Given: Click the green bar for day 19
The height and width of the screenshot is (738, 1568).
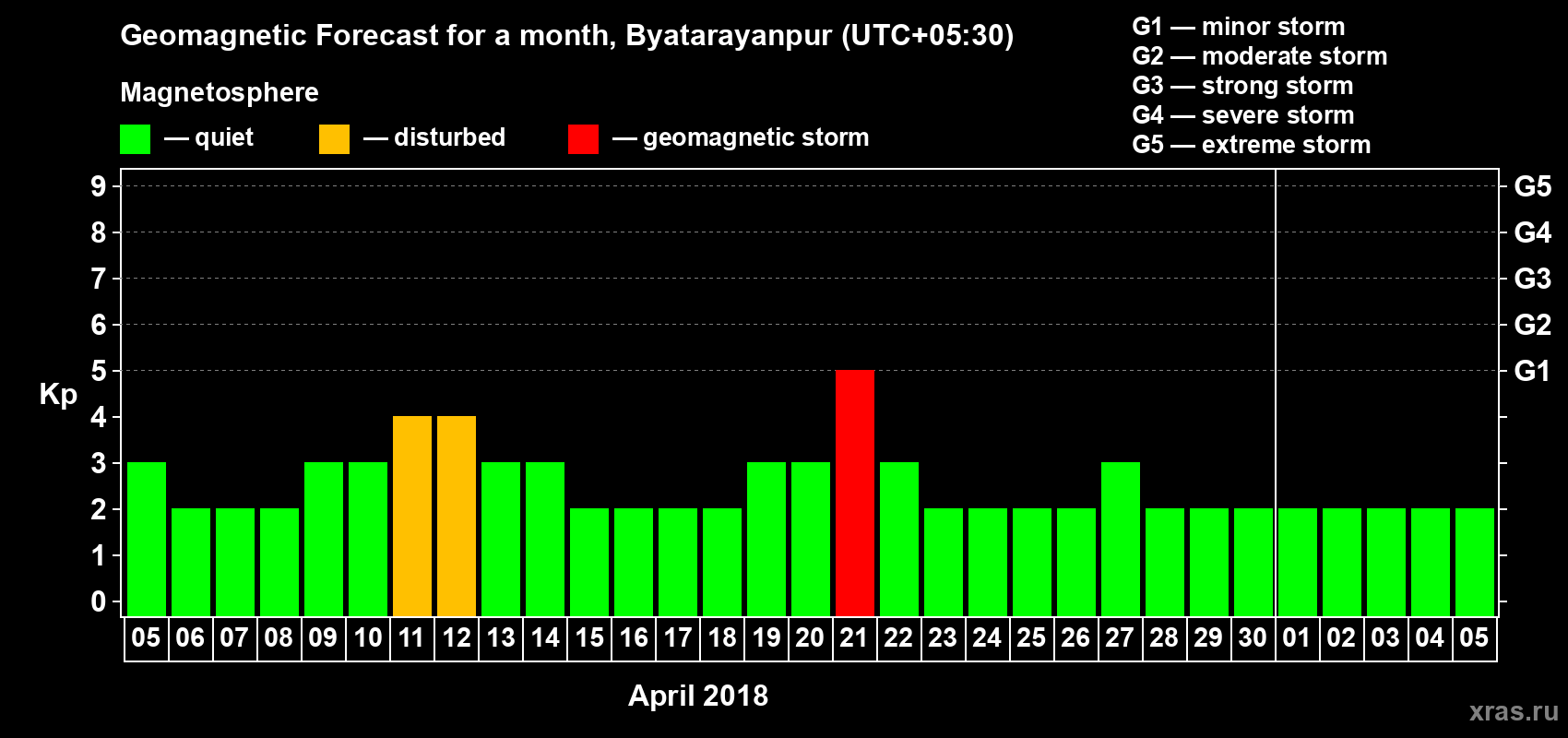Looking at the screenshot, I should (x=766, y=539).
